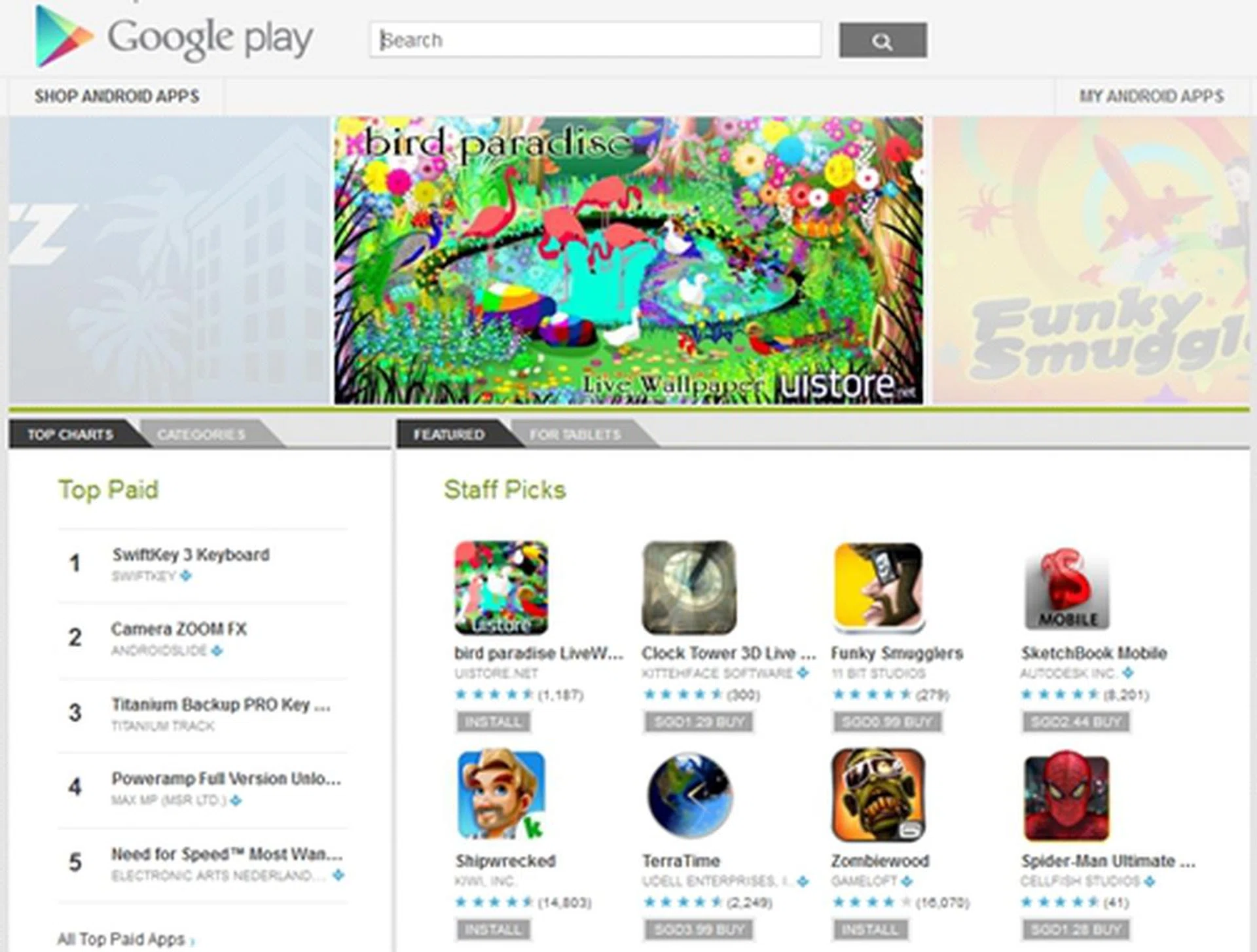The width and height of the screenshot is (1257, 952).
Task: Switch to the Categories tab
Action: coord(202,434)
